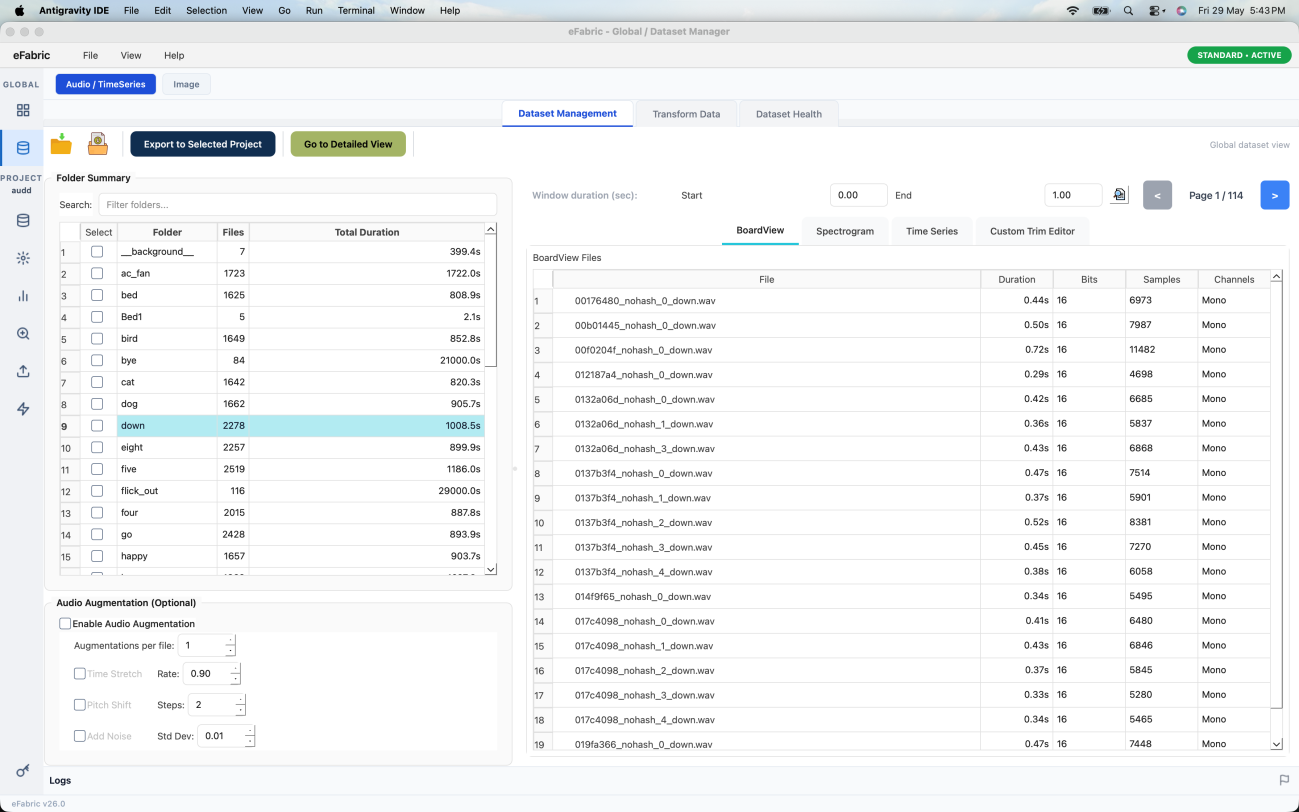Click the STANDARD • ACTIVE status badge
Screen dimensions: 1299x812
[x=1238, y=55]
